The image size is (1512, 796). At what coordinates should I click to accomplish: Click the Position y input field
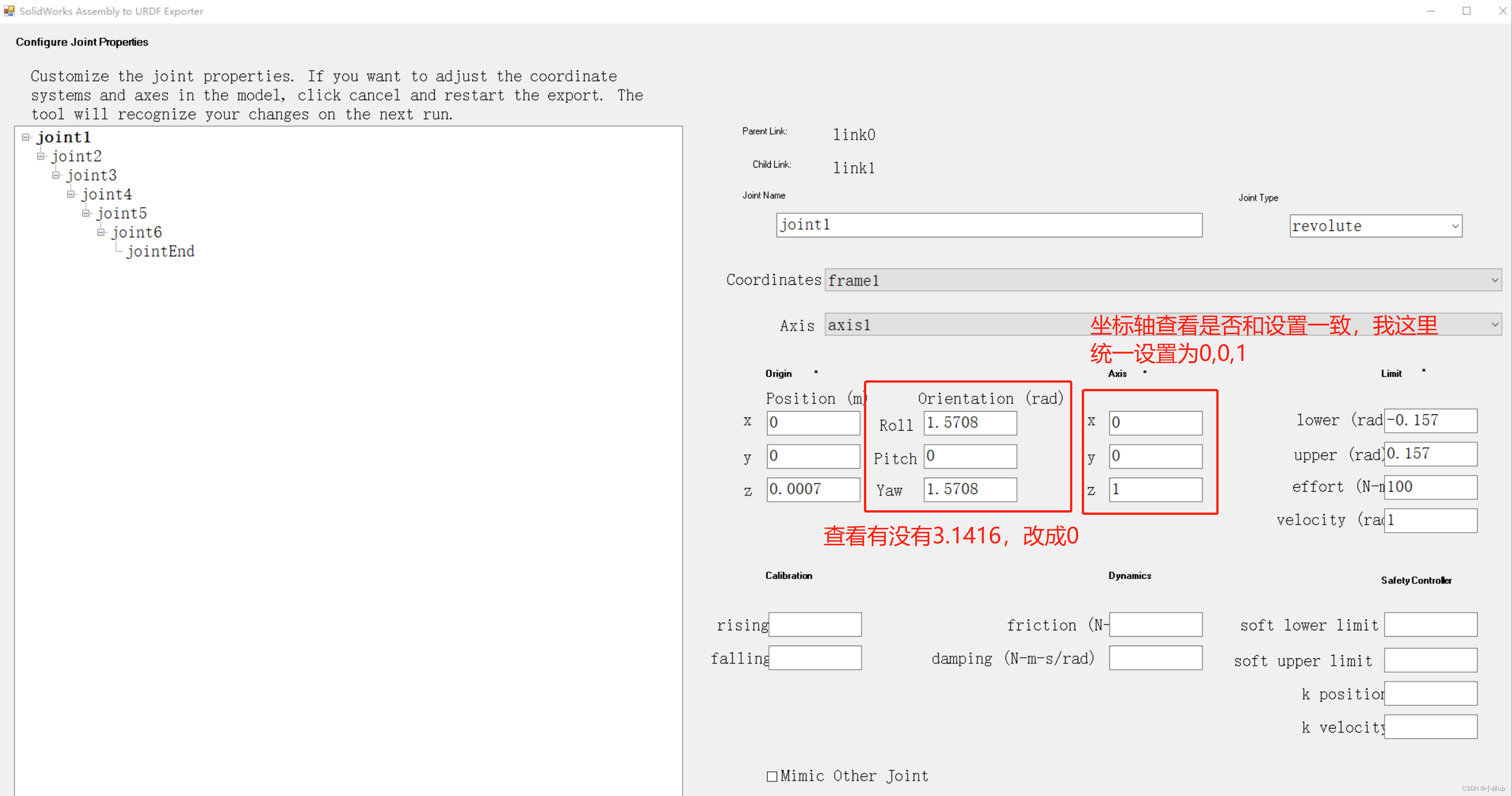click(x=813, y=456)
